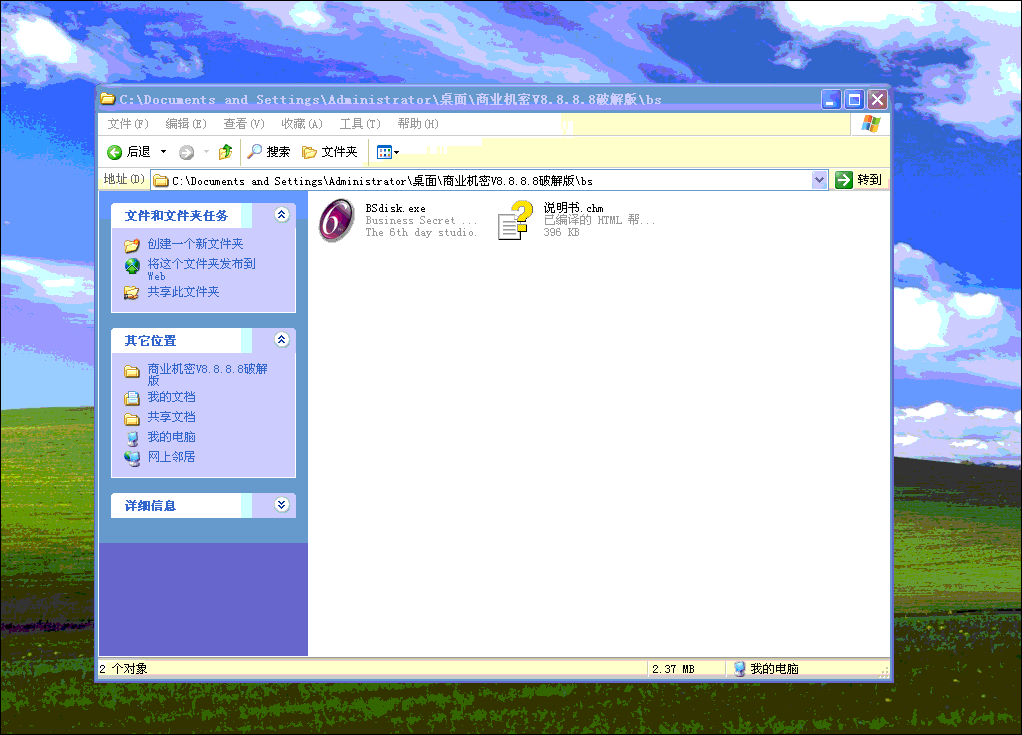Maximize the Explorer window

click(854, 100)
